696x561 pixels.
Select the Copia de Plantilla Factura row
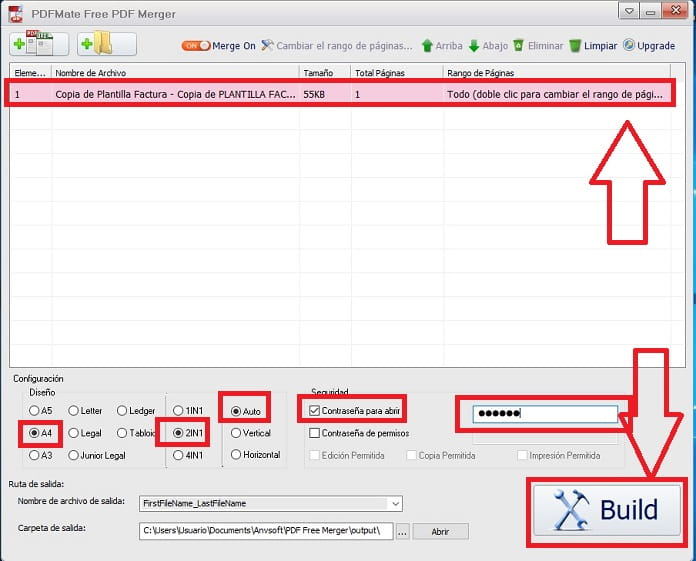pyautogui.click(x=340, y=94)
